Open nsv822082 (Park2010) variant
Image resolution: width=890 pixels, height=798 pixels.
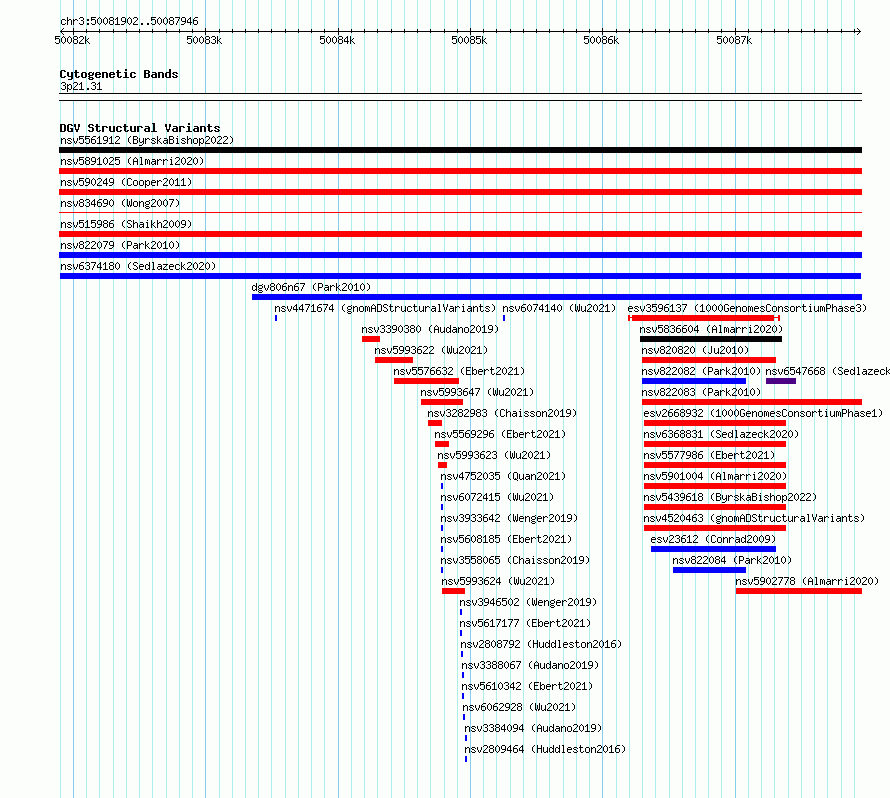[x=702, y=371]
